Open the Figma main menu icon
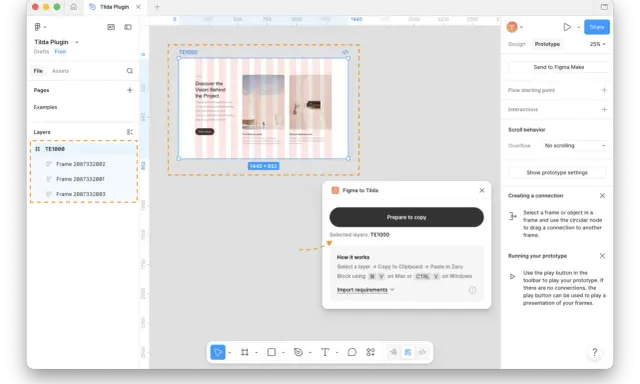The height and width of the screenshot is (384, 640). [38, 27]
